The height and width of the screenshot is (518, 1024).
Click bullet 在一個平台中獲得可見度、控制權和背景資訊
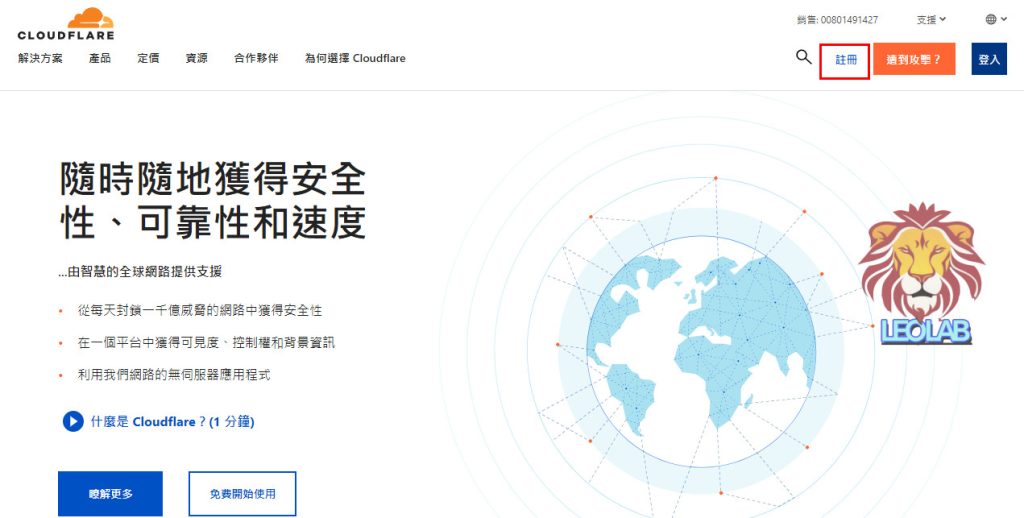coord(206,342)
